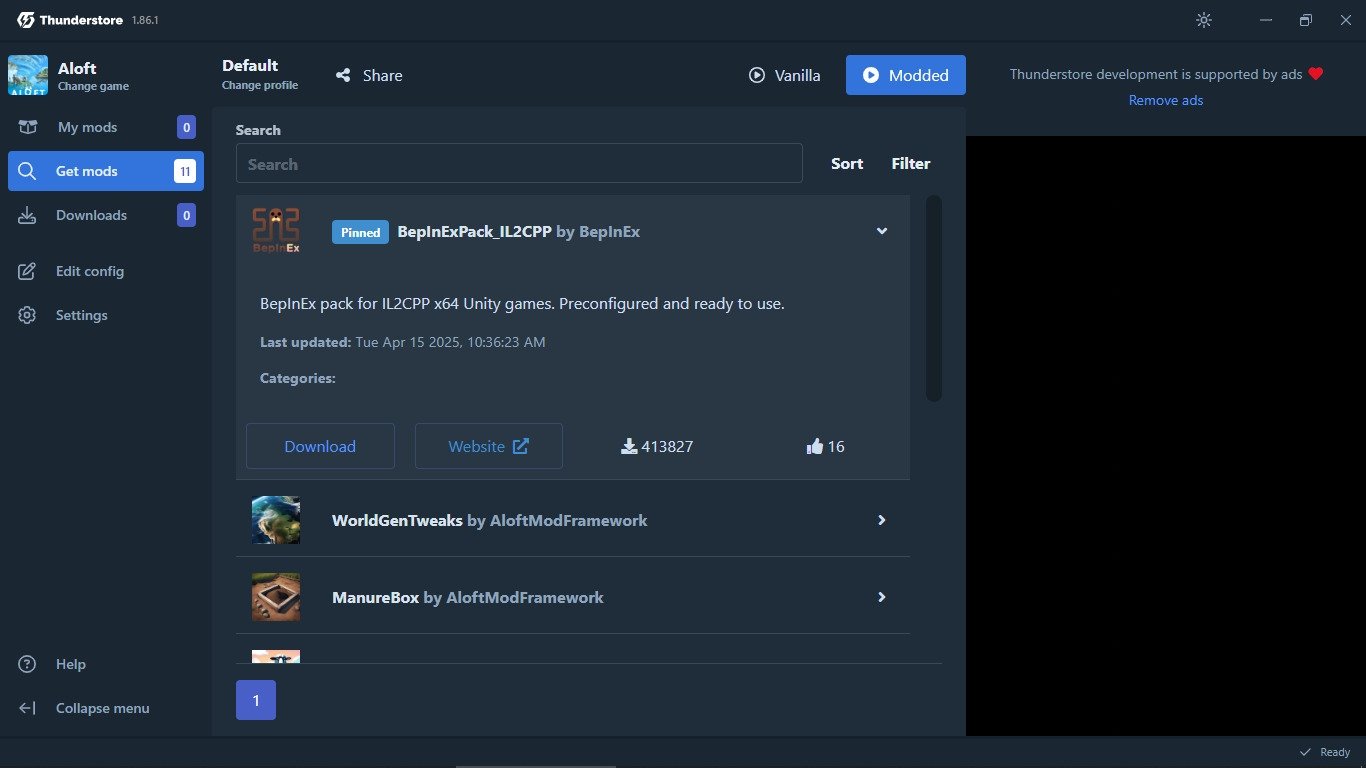Click WorldGenTweaks by AloftModFramework title
This screenshot has width=1366, height=768.
(489, 520)
